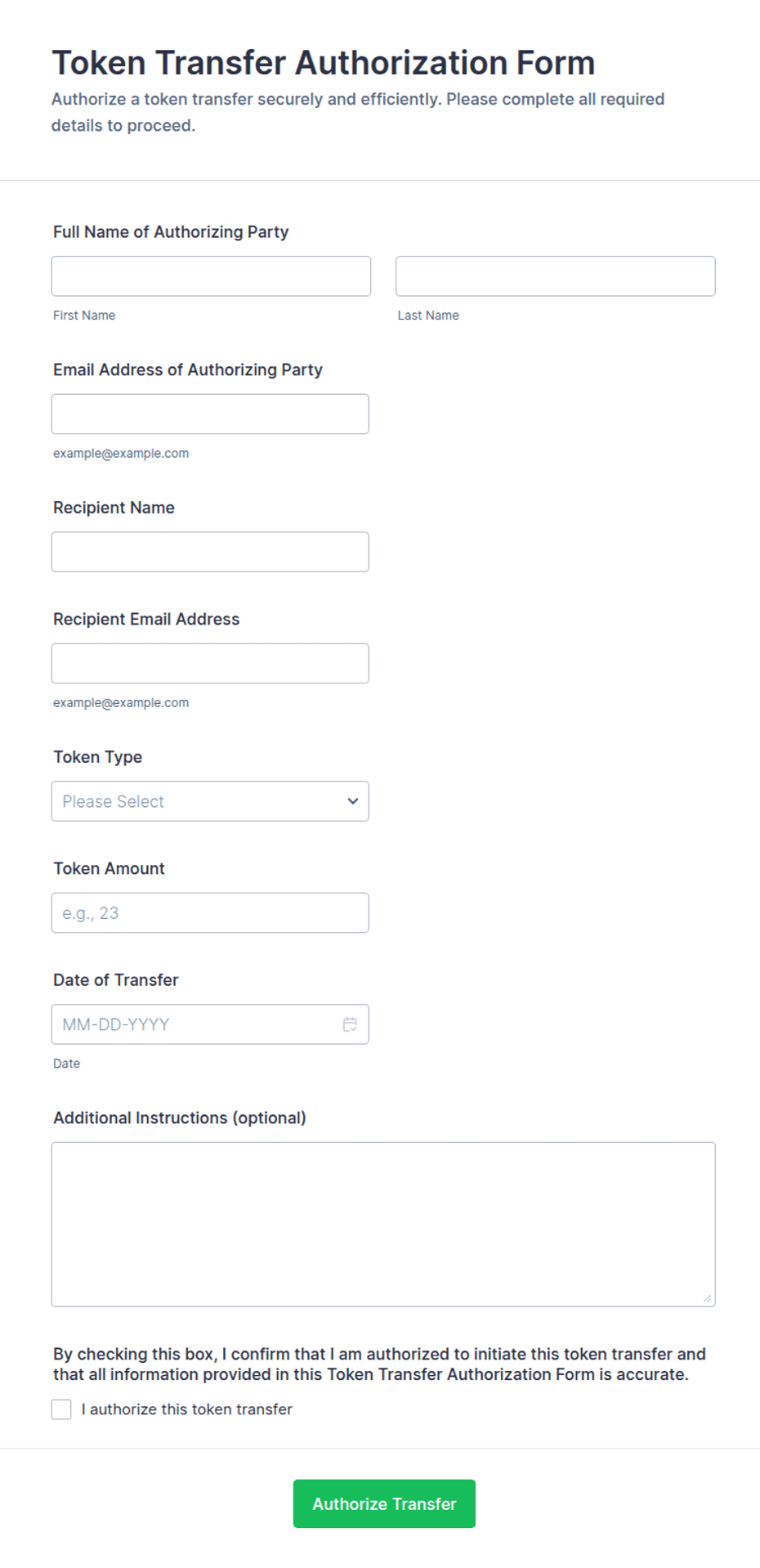The height and width of the screenshot is (1568, 760).
Task: Click the Token Type dropdown chevron arrow
Action: coord(353,801)
